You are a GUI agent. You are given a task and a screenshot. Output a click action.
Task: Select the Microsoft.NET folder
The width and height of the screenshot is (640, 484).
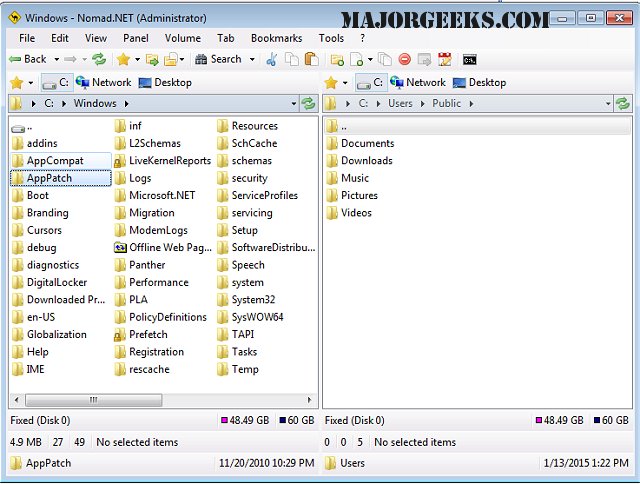click(x=155, y=195)
